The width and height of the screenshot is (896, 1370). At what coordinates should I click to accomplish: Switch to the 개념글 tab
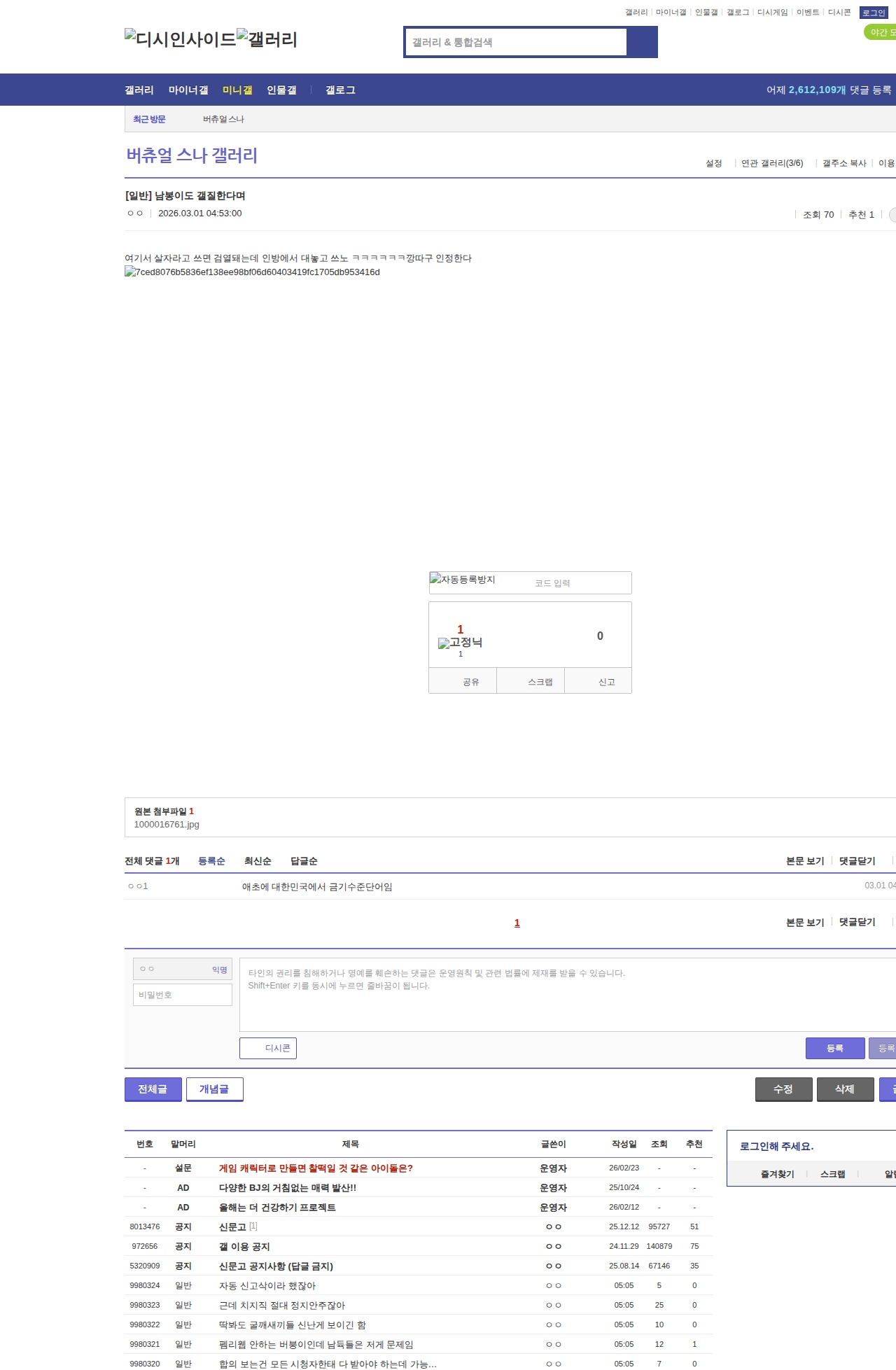[214, 1089]
